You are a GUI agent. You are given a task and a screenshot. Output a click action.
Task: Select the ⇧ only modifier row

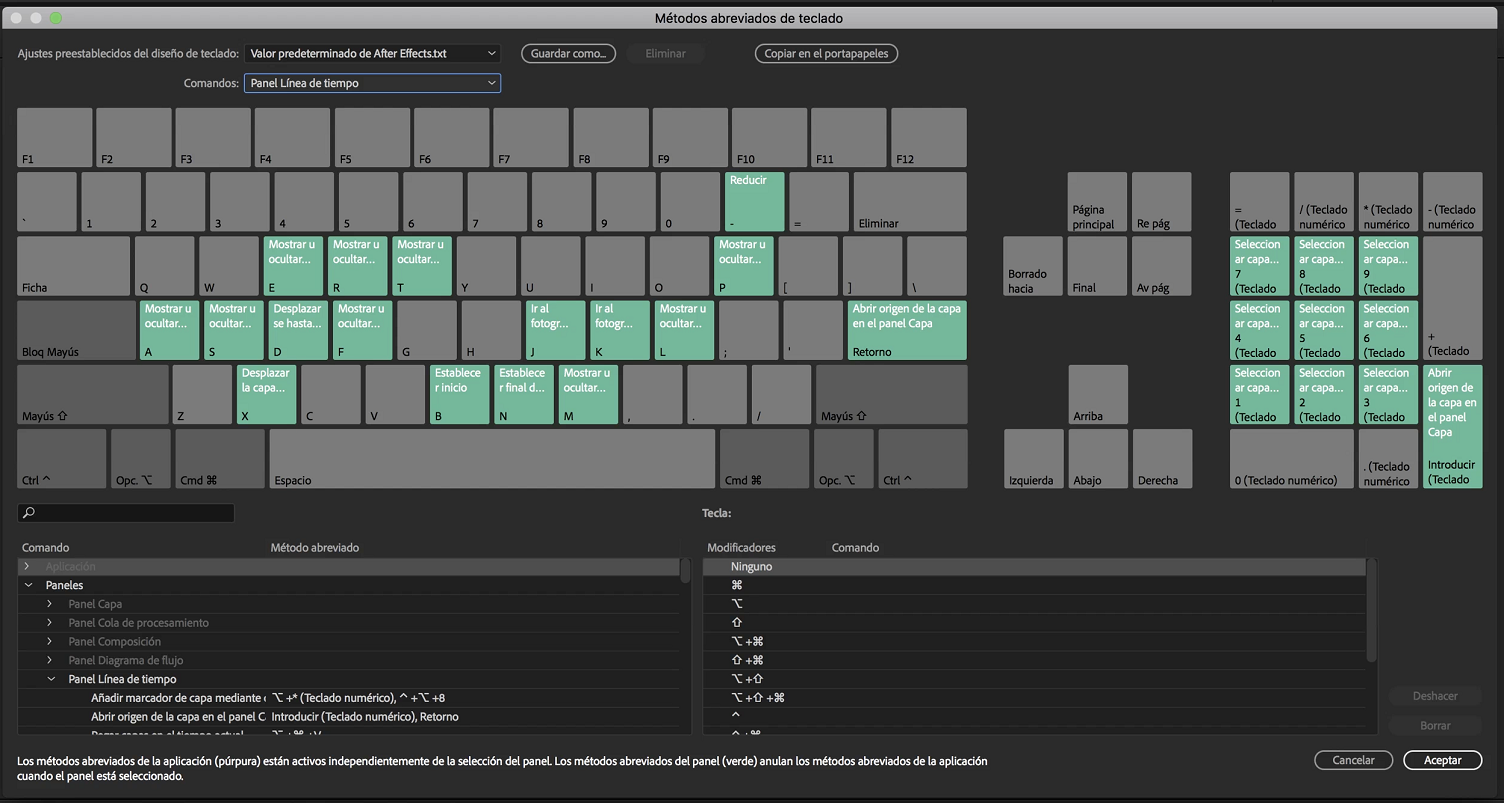pyautogui.click(x=1035, y=623)
